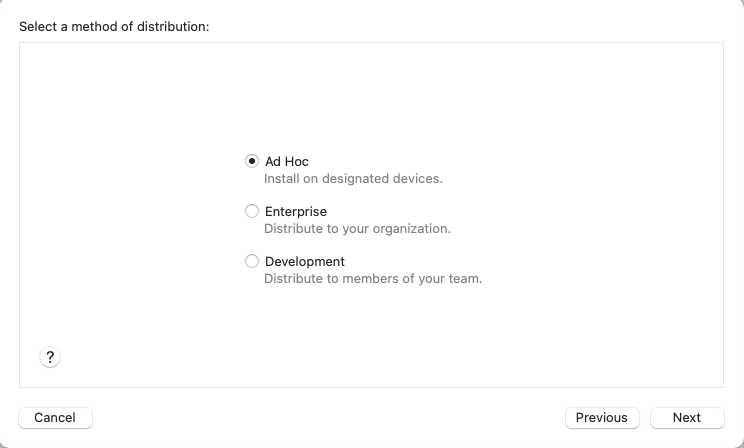This screenshot has width=744, height=448.
Task: Click the question mark help button
Action: pos(50,357)
